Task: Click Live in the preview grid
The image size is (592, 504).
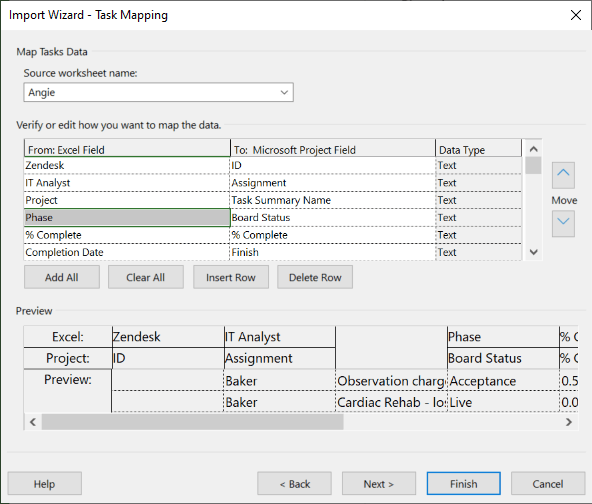Action: [503, 402]
